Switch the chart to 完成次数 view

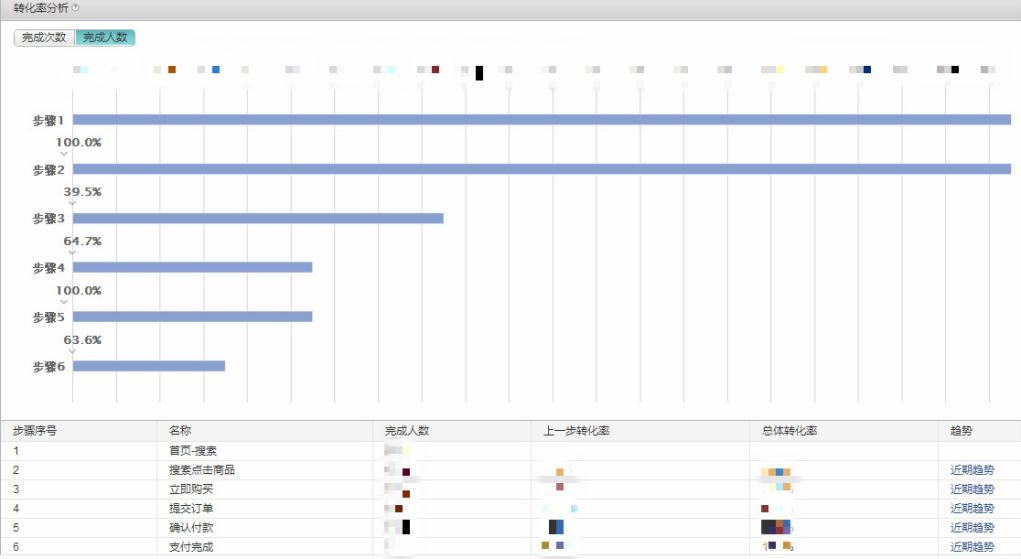click(x=44, y=37)
